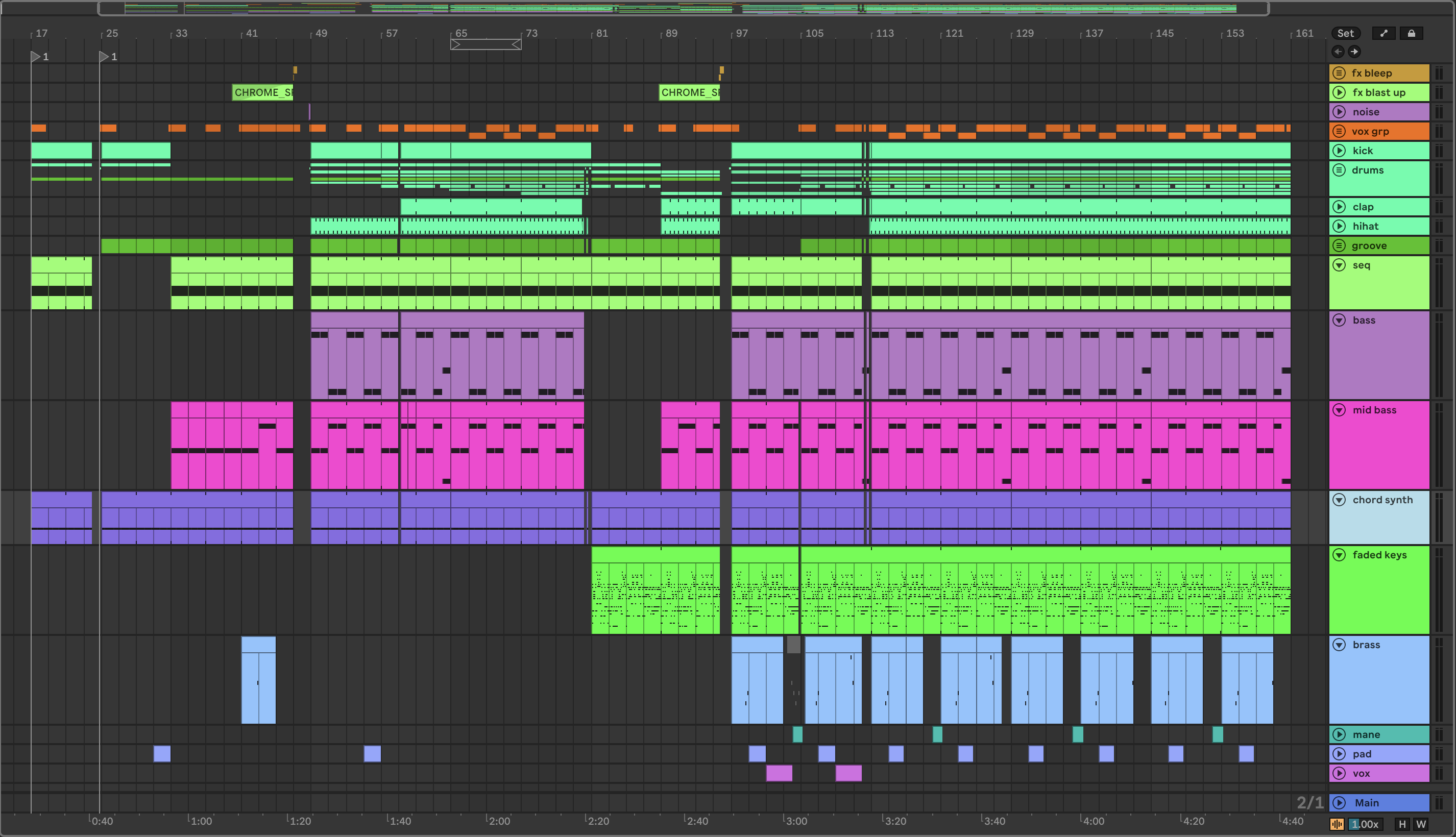Collapse the faded keys track arrow
The height and width of the screenshot is (837, 1456).
[x=1339, y=555]
